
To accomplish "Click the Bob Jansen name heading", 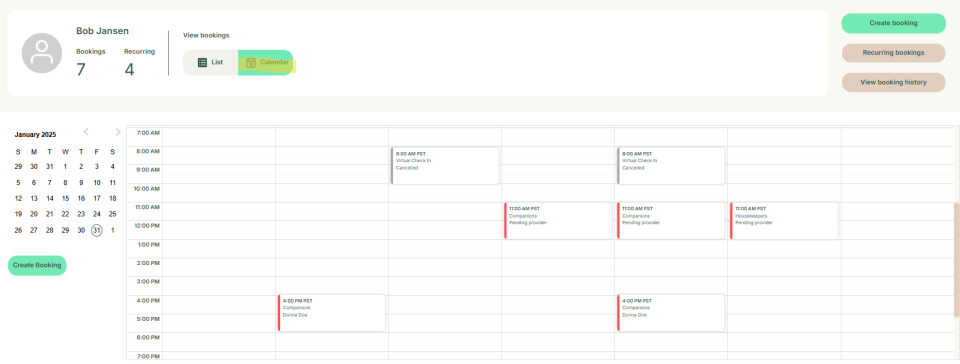I will point(102,31).
